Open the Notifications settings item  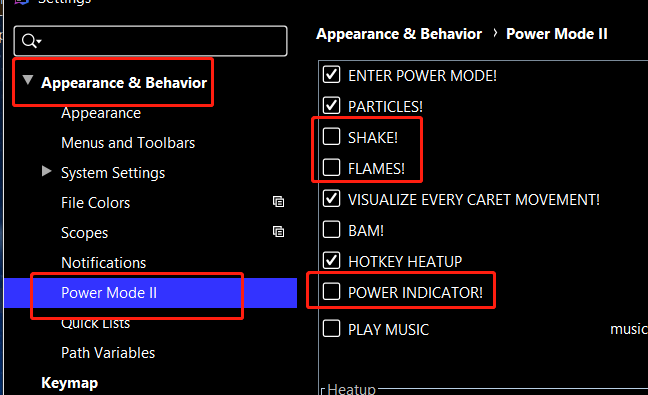104,263
